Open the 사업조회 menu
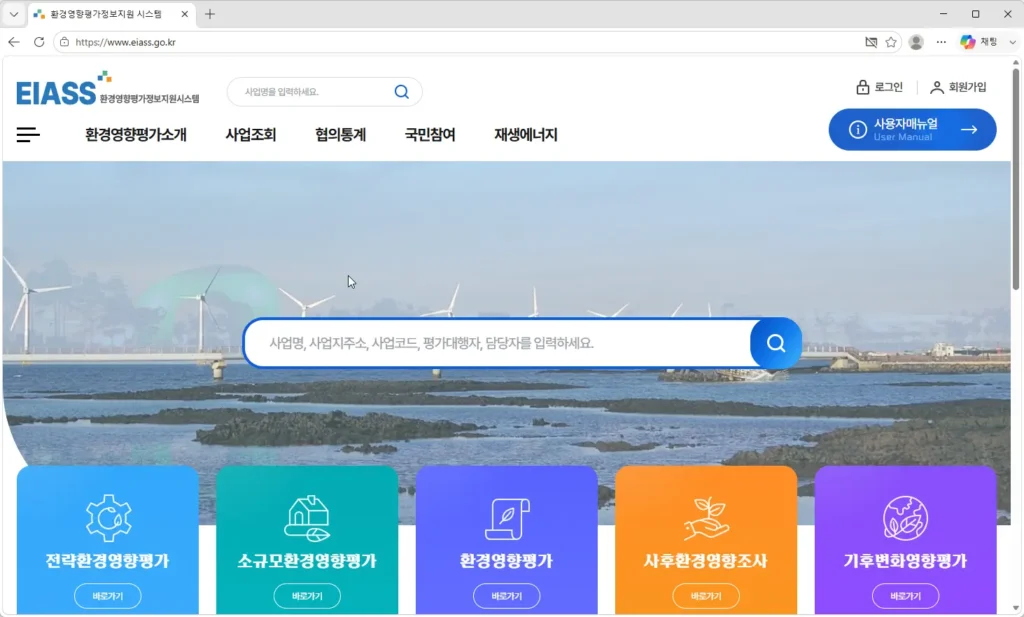 251,134
